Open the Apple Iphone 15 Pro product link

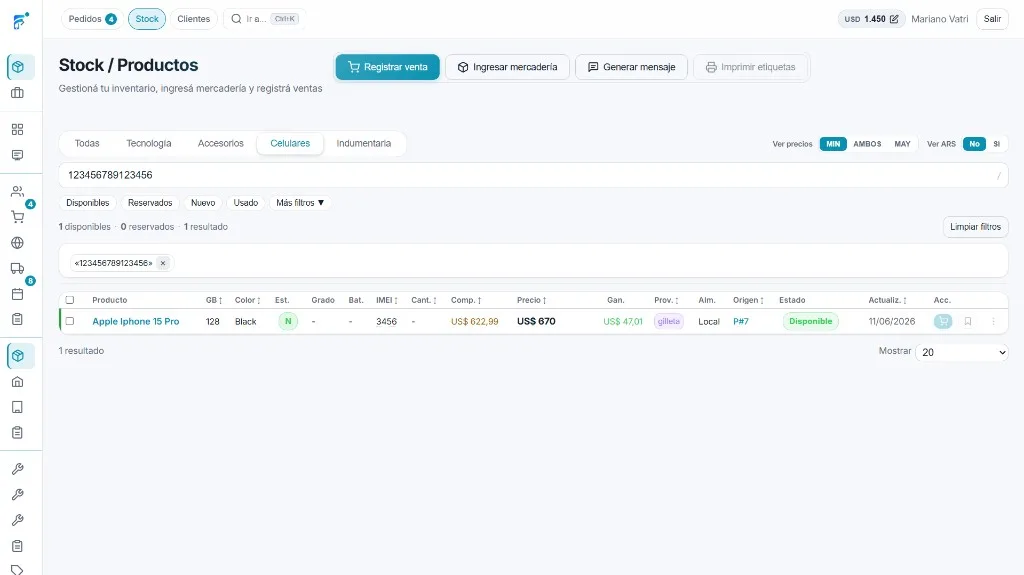pos(136,321)
